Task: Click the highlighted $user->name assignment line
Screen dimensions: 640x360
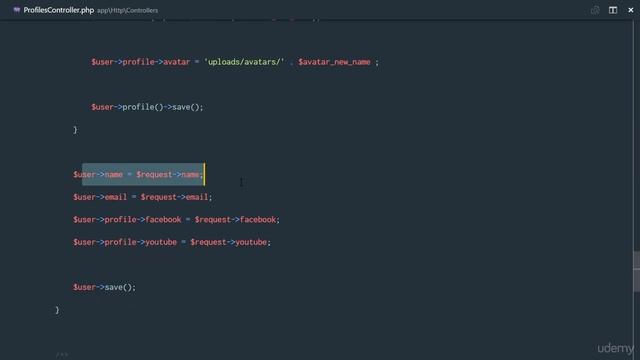Action: coord(138,175)
